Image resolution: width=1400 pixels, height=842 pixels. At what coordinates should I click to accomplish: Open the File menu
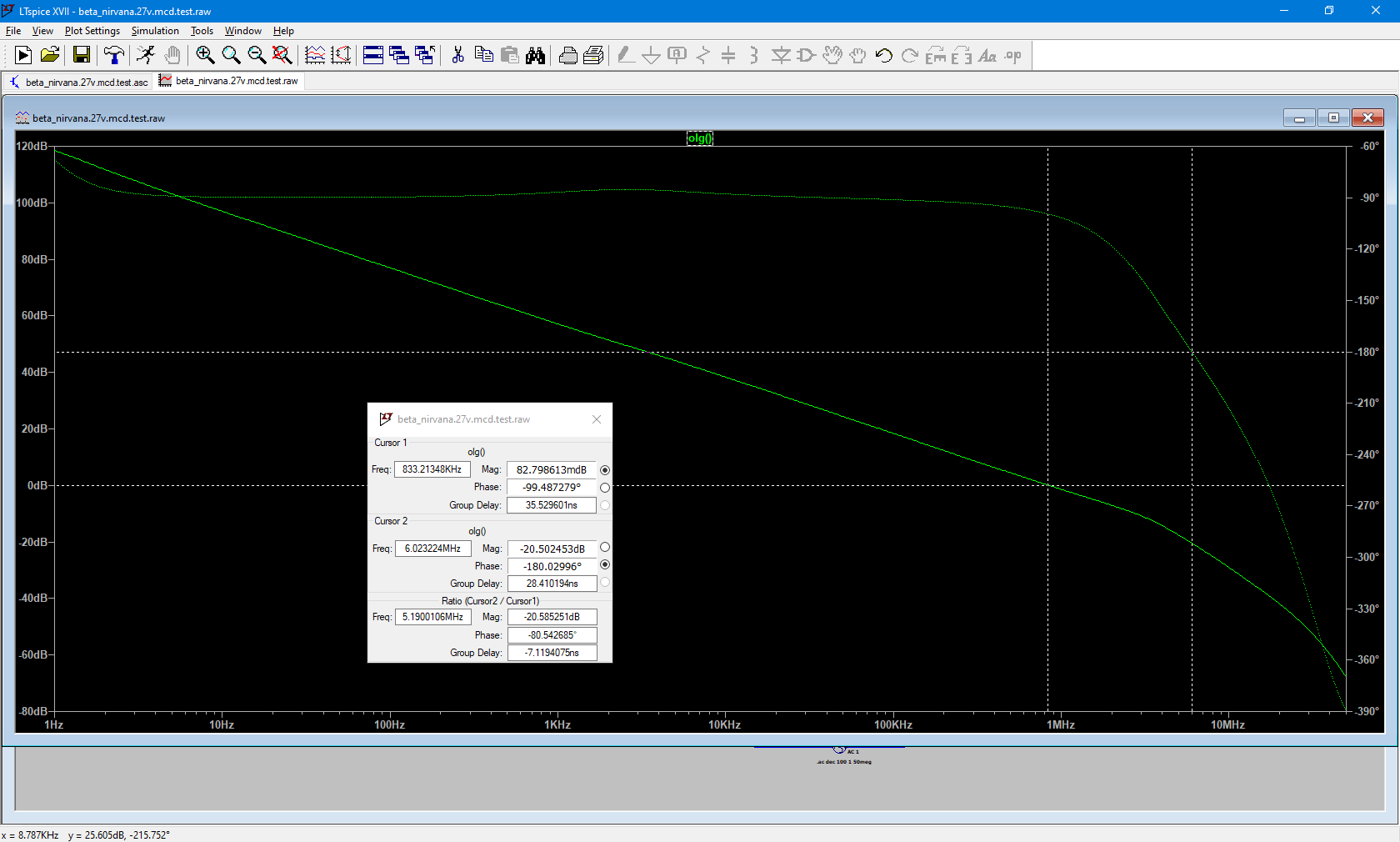click(x=13, y=31)
